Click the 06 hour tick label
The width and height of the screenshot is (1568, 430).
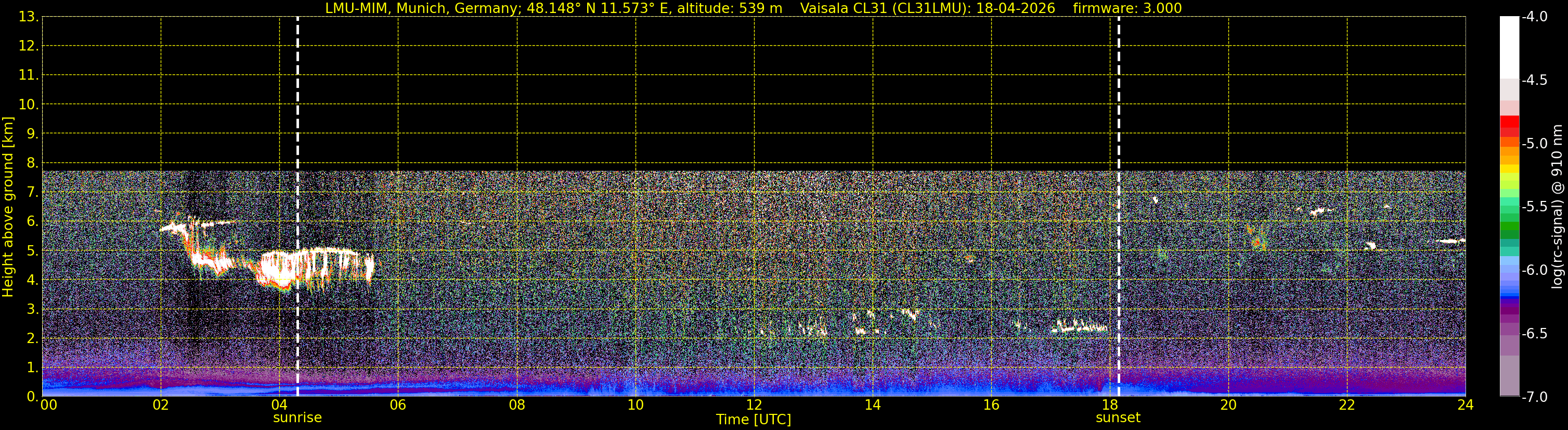397,404
